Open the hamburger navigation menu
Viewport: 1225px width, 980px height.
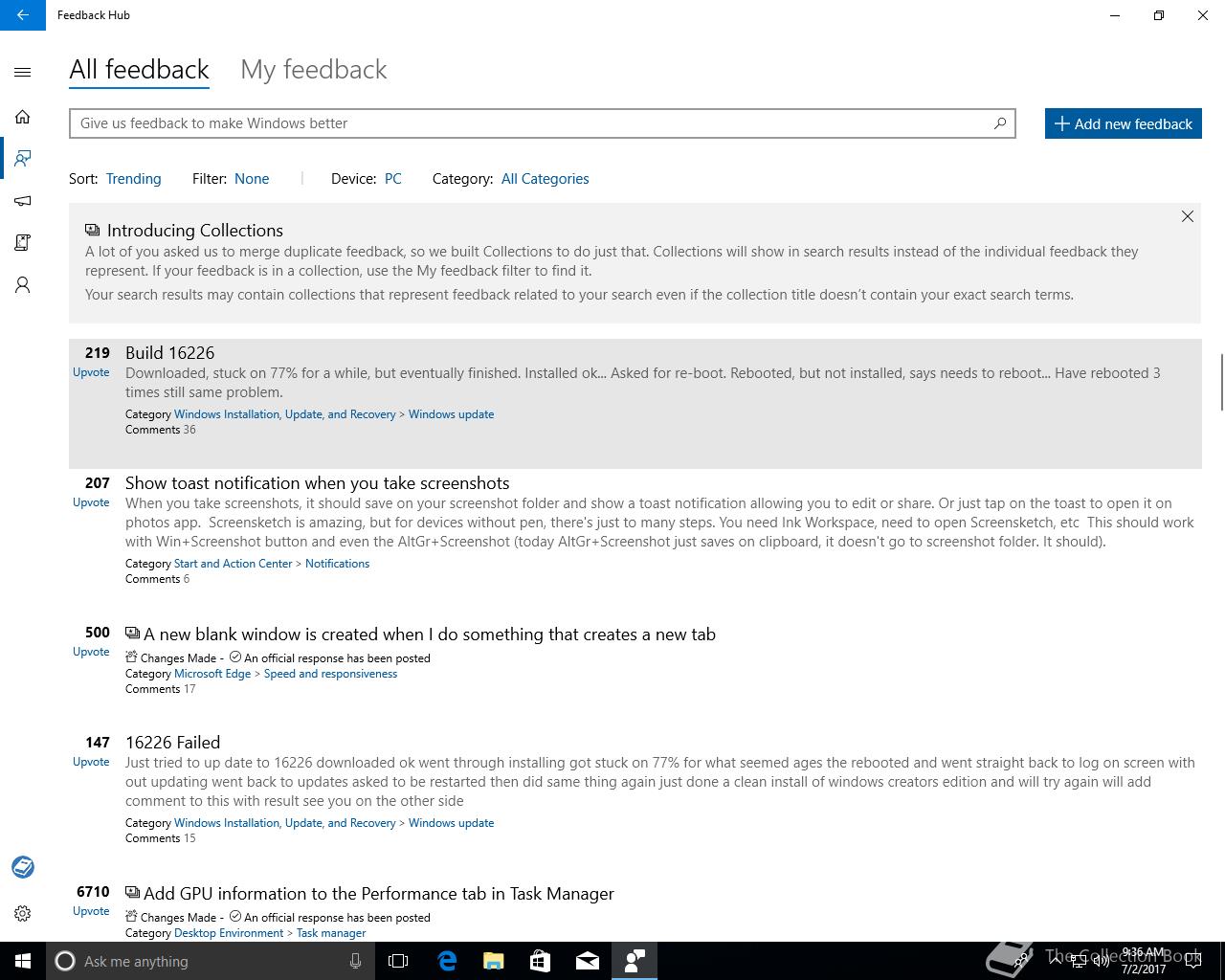coord(23,72)
